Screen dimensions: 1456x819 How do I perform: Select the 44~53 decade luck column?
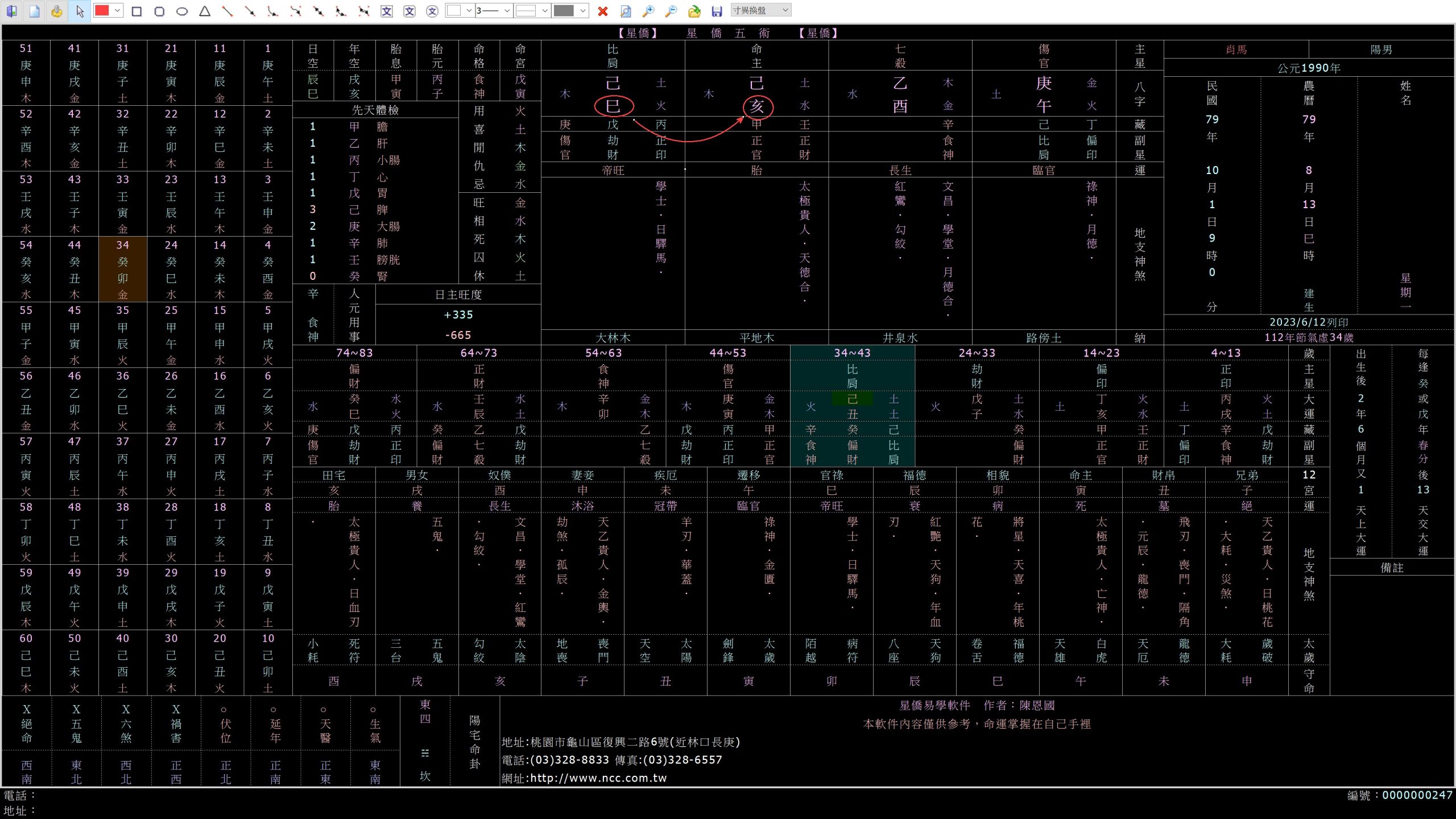pos(727,353)
